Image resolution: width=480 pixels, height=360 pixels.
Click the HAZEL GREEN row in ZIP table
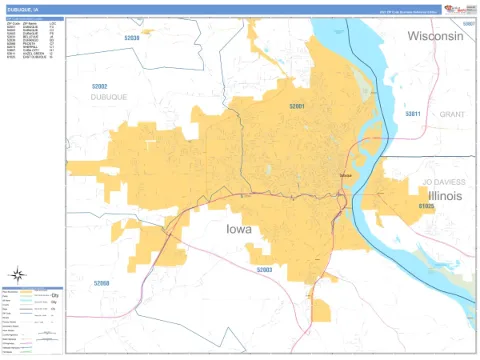click(x=30, y=54)
